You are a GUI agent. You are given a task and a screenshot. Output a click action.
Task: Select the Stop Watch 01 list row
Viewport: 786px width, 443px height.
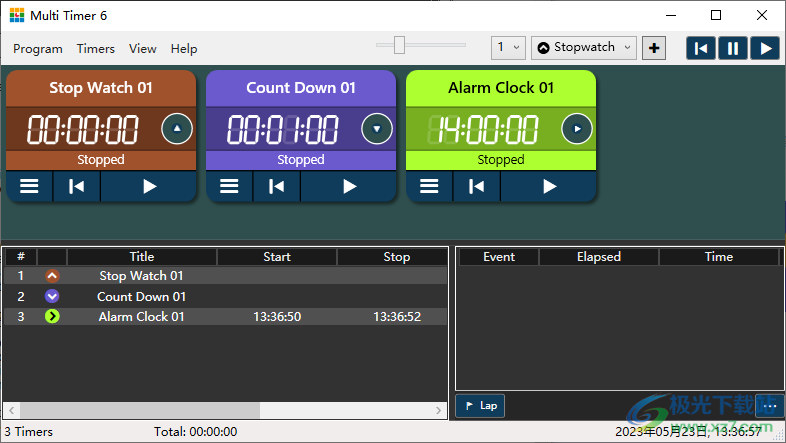[226, 276]
